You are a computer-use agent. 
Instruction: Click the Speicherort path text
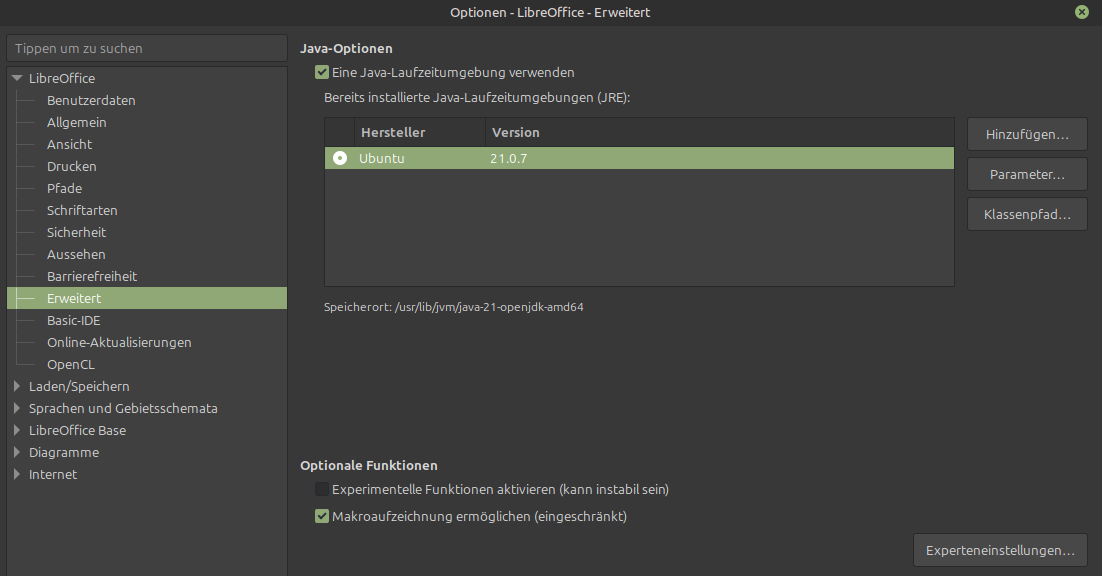click(x=453, y=307)
